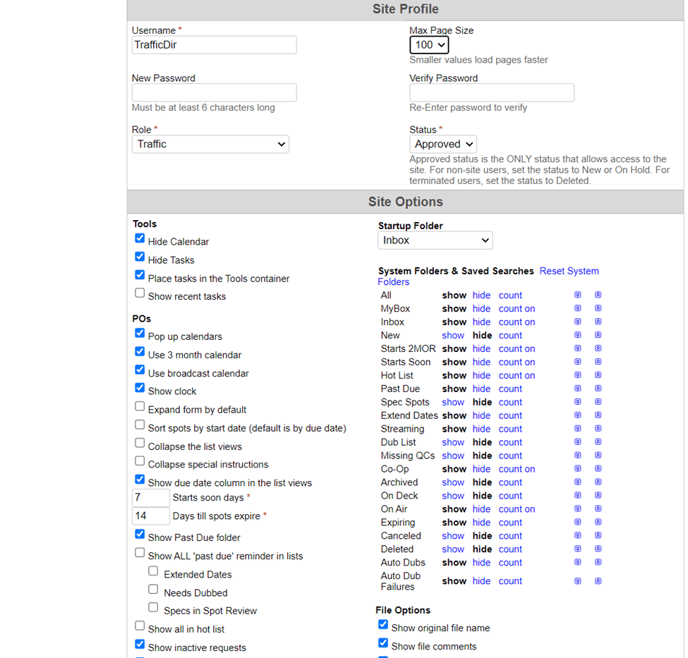This screenshot has height=658, width=688.
Task: Click the second blue icon in Archived row
Action: tap(598, 482)
